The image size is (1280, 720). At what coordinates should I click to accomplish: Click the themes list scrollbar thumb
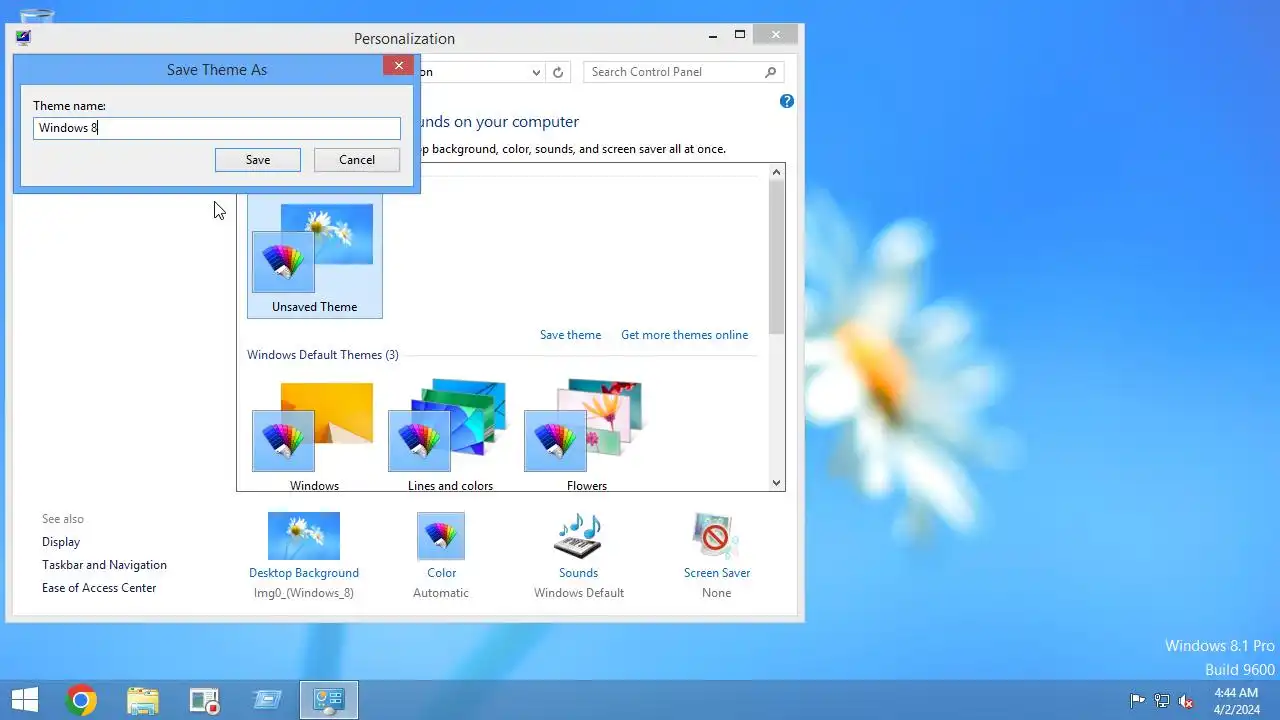(777, 258)
